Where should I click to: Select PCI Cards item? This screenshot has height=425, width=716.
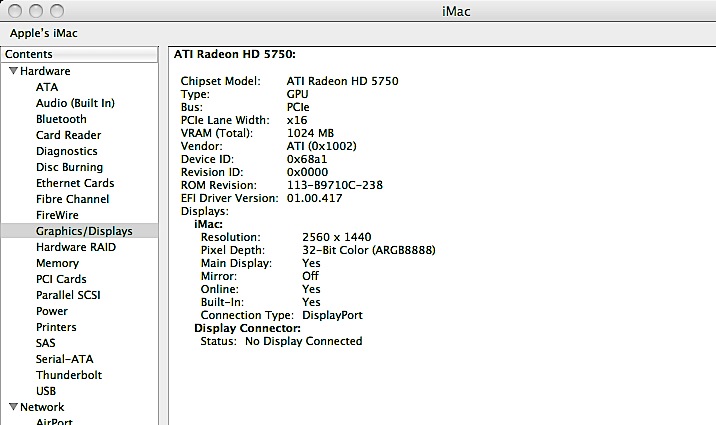click(x=61, y=279)
